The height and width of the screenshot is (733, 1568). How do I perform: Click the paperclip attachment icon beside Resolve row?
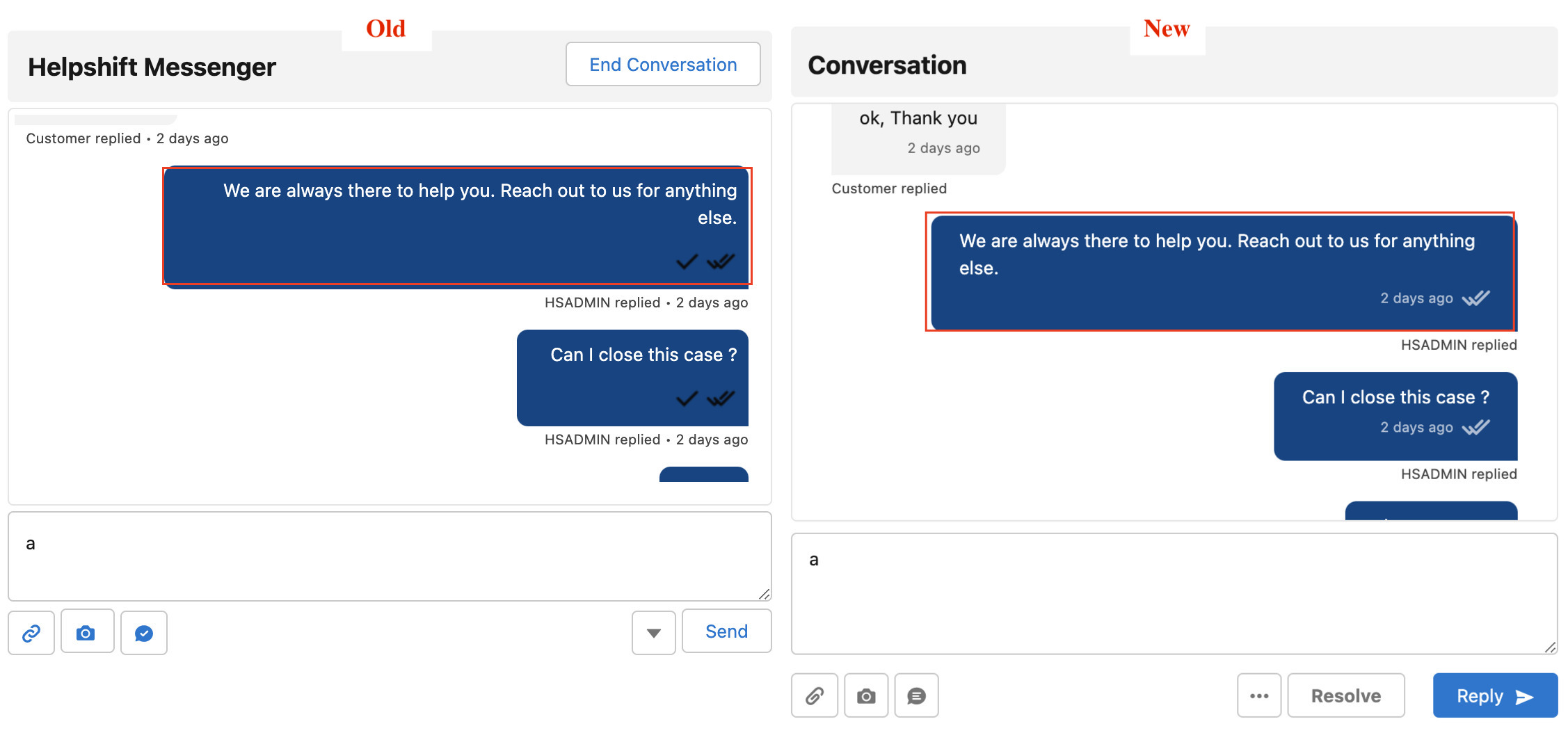(815, 695)
